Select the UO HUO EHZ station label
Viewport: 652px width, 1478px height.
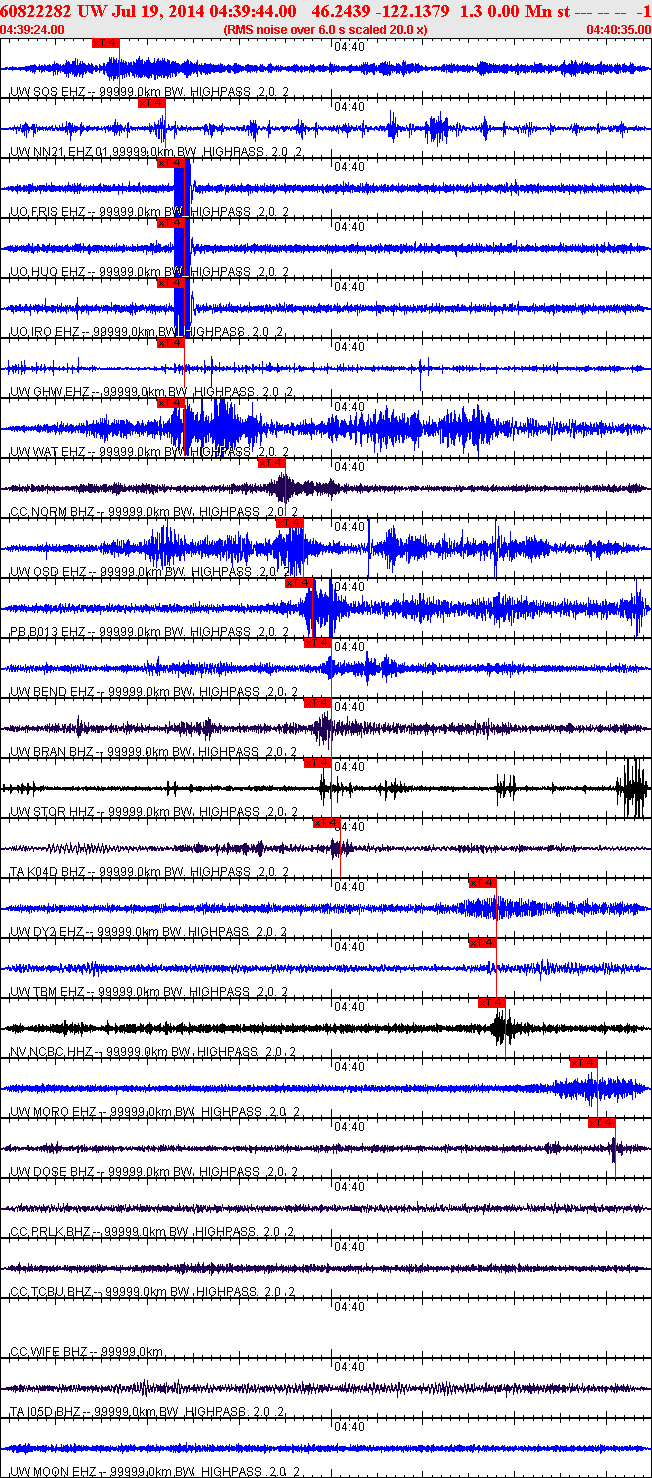pos(49,272)
